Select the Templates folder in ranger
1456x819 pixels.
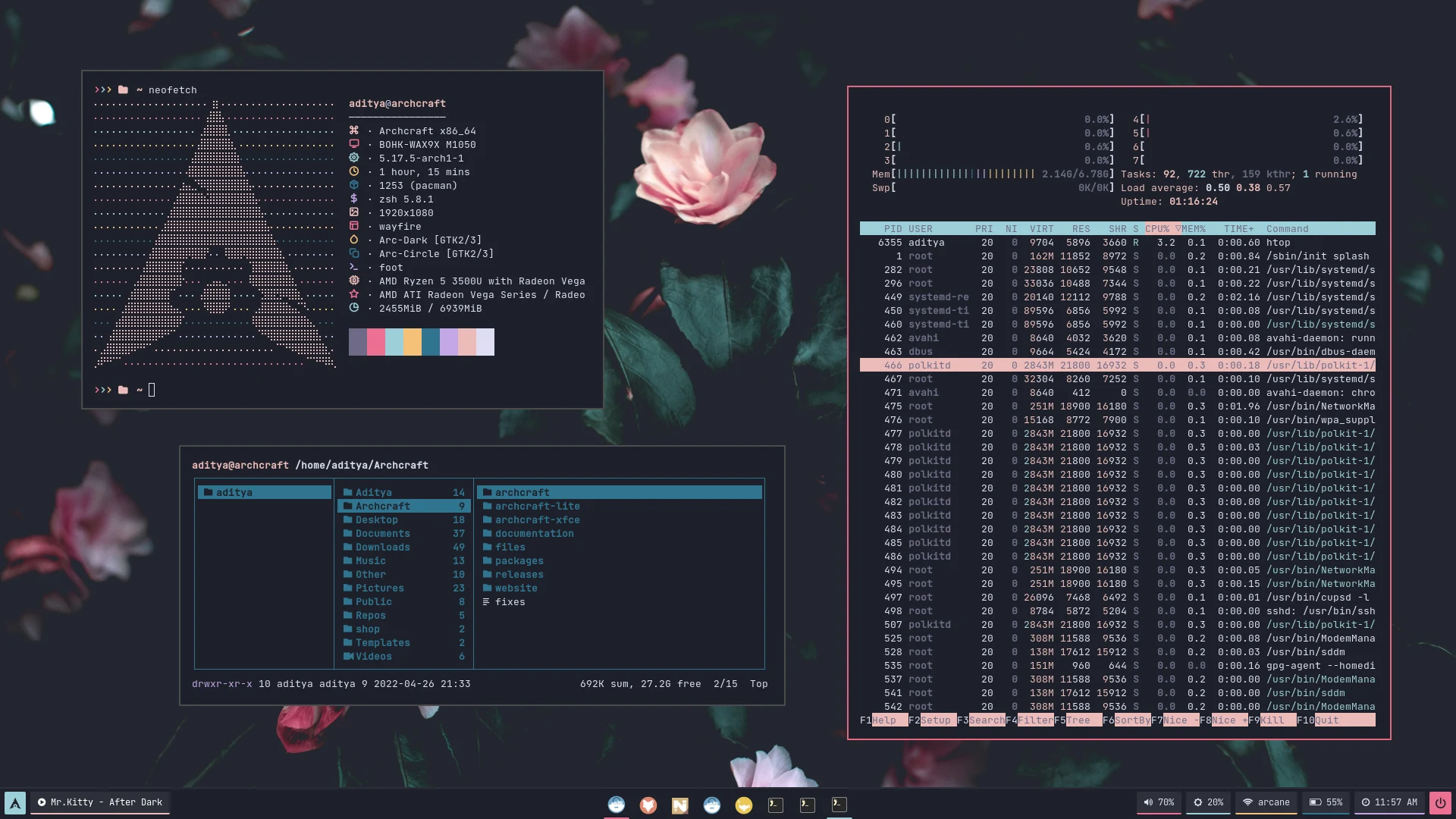(x=403, y=643)
